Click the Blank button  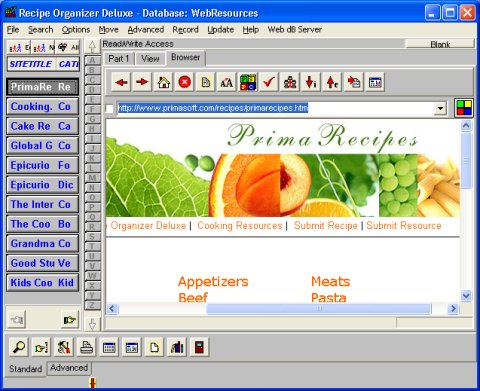[x=440, y=44]
